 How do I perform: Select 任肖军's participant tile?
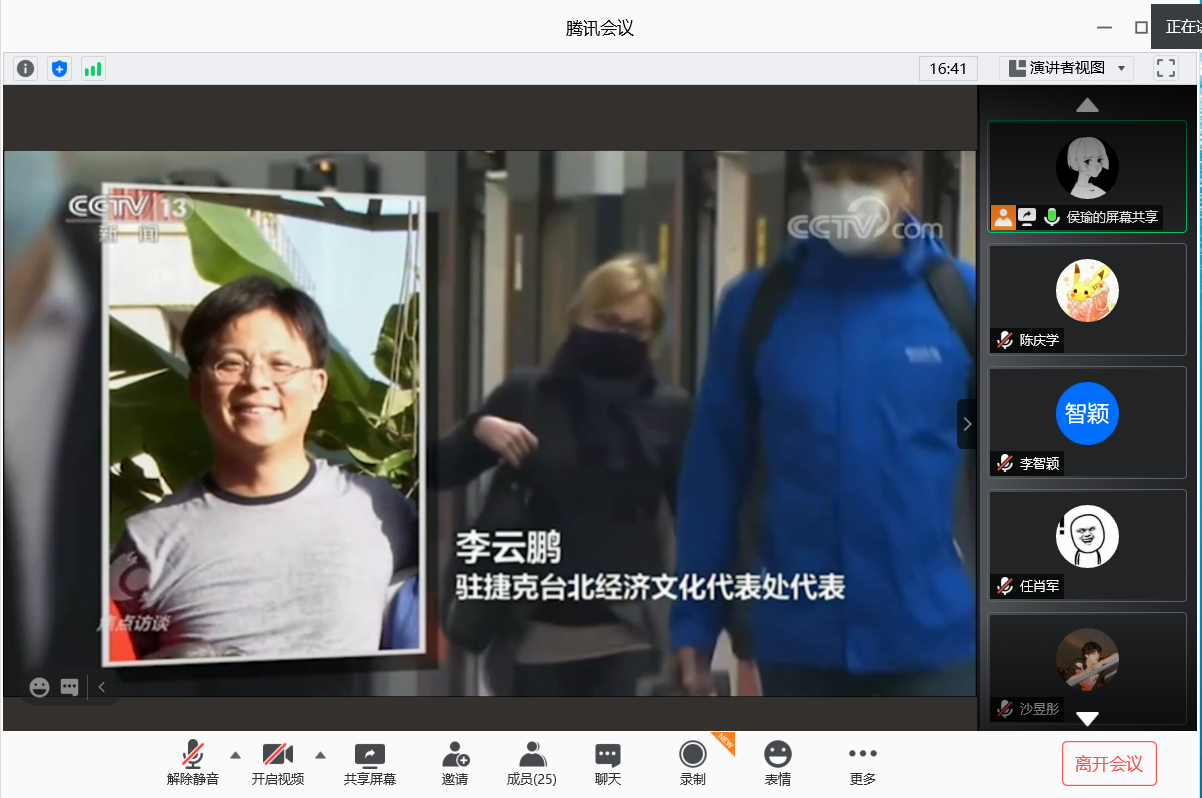[1087, 545]
